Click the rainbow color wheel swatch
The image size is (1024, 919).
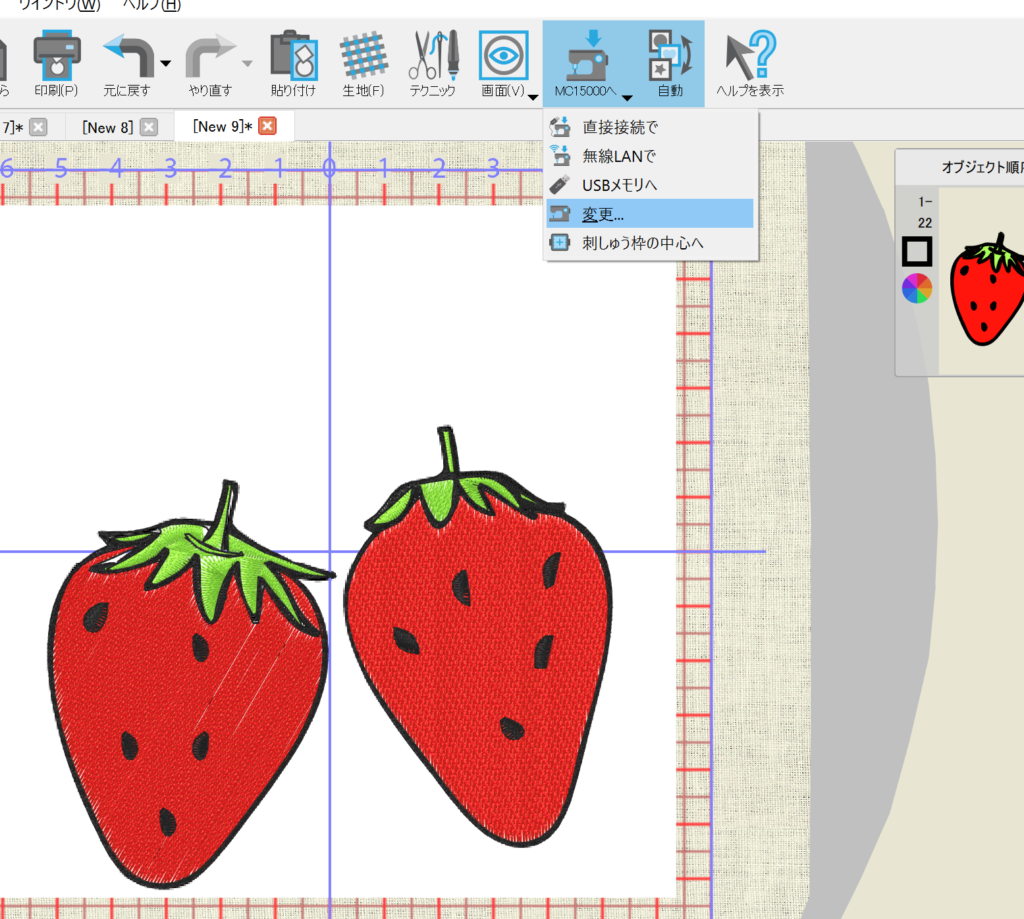coord(917,288)
